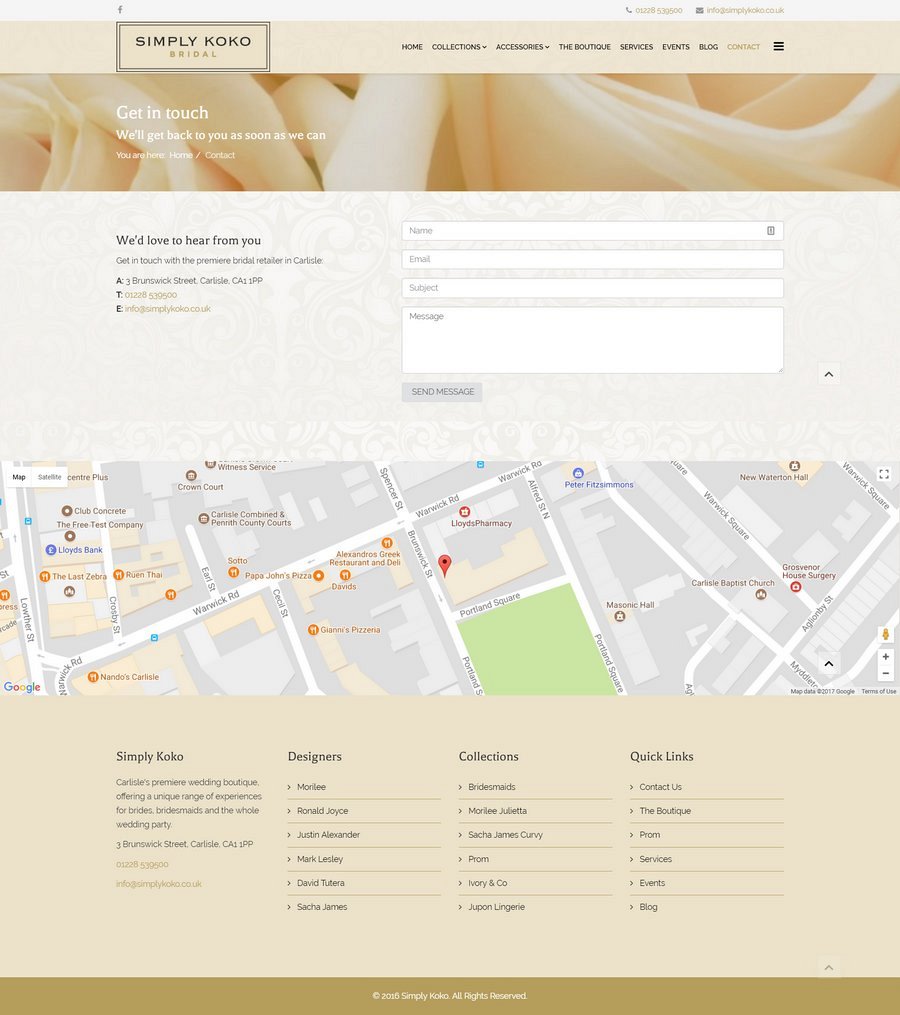This screenshot has width=900, height=1015.
Task: Click the Simply Koko Bridal logo
Action: pos(193,47)
